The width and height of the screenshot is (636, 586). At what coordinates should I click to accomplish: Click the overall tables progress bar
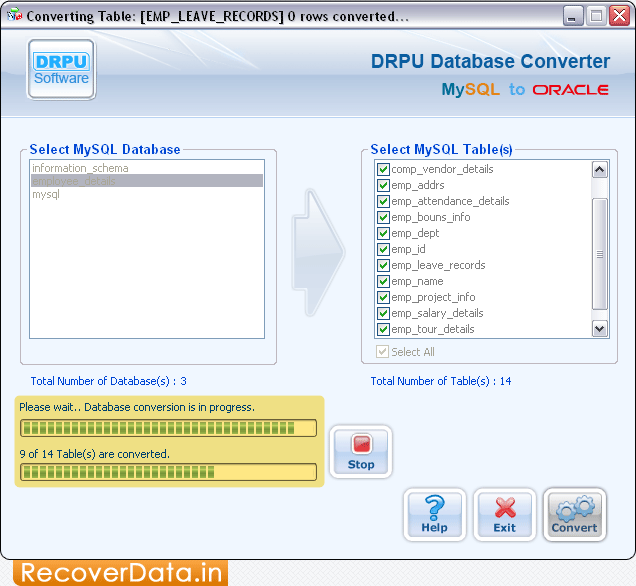pos(168,472)
